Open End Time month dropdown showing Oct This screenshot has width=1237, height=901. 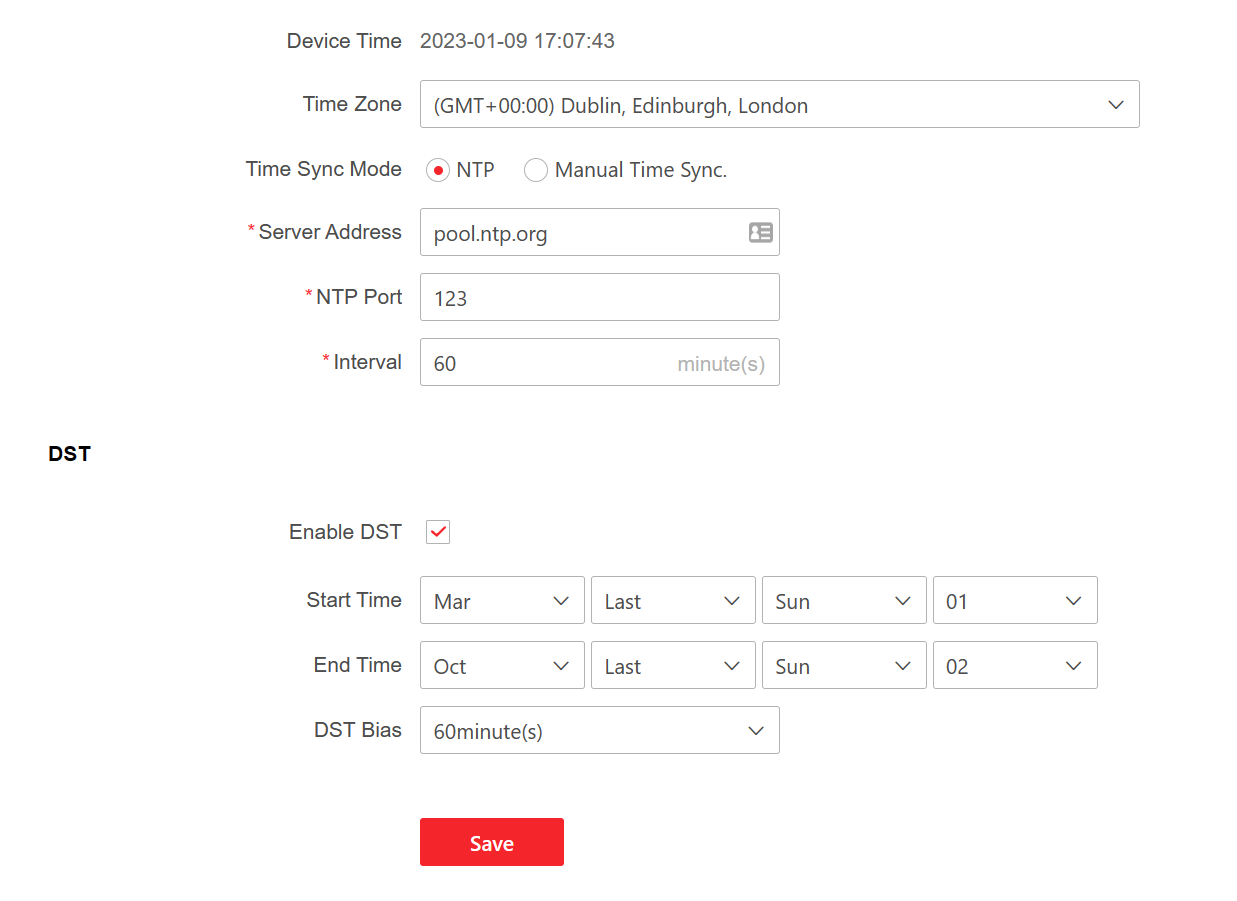pyautogui.click(x=502, y=666)
